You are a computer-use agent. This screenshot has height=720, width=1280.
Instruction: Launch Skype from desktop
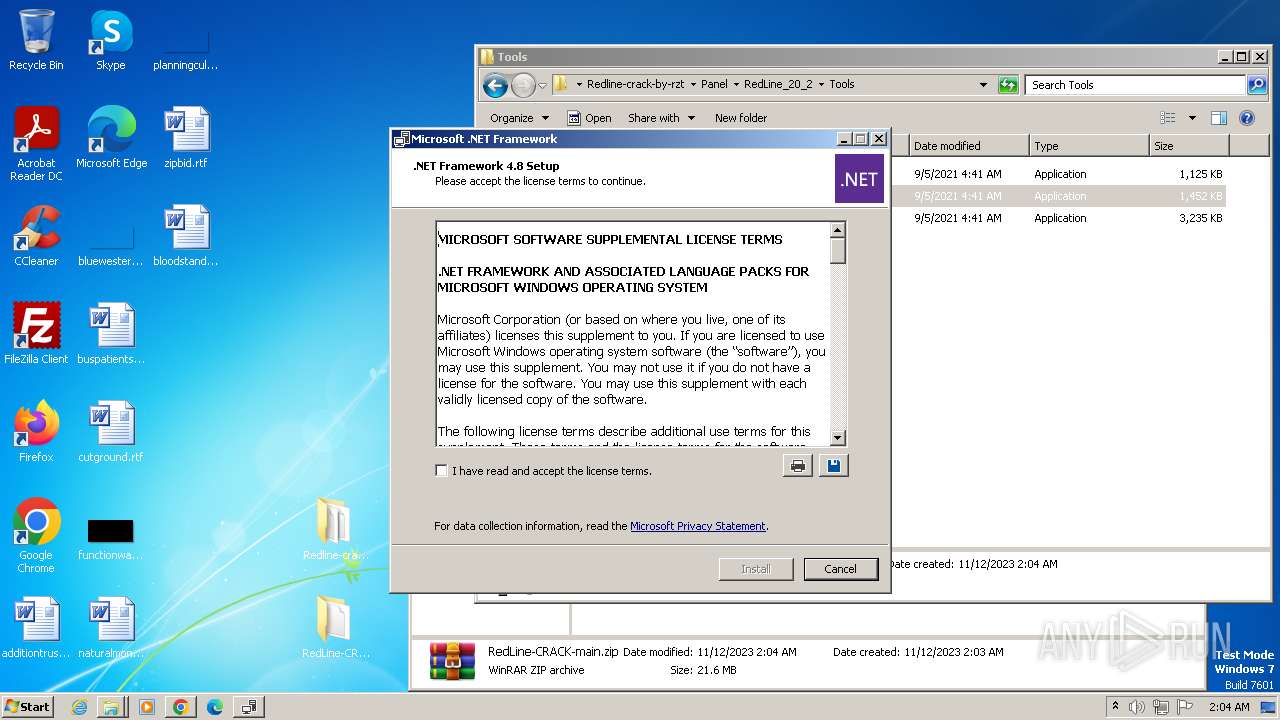[x=111, y=40]
